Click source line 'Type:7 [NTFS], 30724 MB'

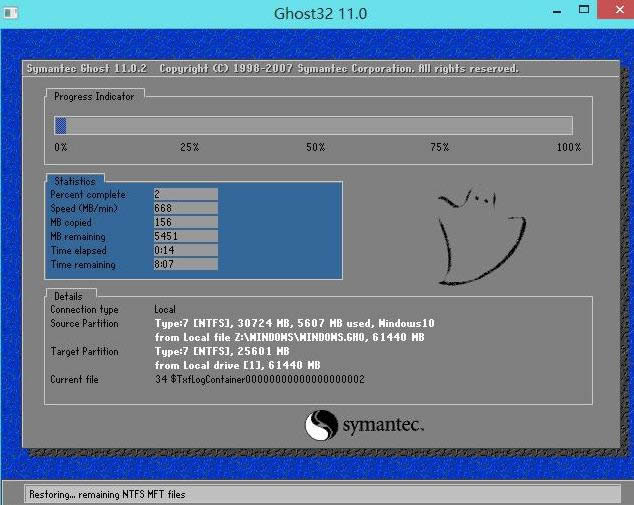tap(295, 323)
